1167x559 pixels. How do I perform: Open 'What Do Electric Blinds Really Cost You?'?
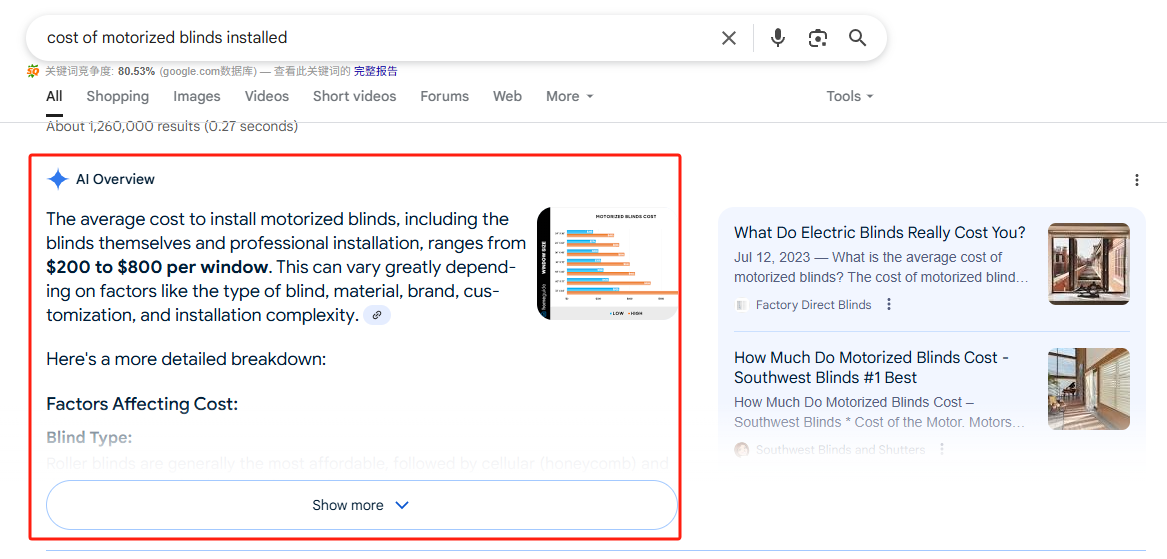(880, 232)
